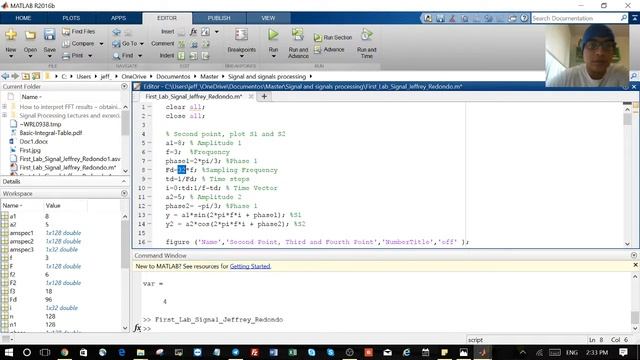This screenshot has width=640, height=360.
Task: Expand the 'How to interpret FFT results' folder
Action: coord(4,107)
